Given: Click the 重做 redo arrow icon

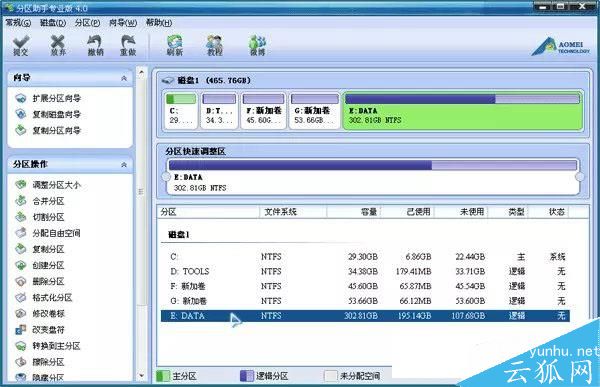Looking at the screenshot, I should tap(128, 46).
